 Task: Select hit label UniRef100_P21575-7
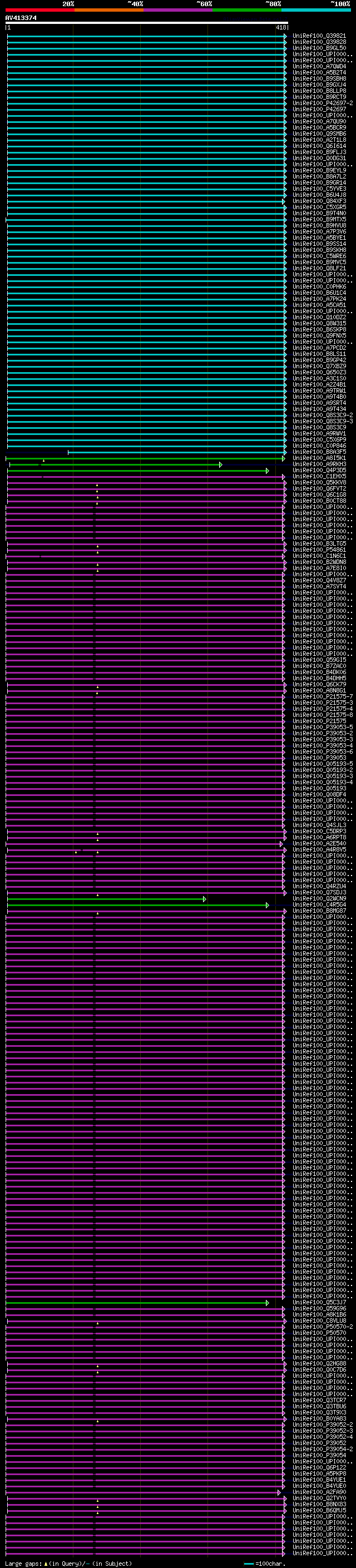click(x=323, y=696)
